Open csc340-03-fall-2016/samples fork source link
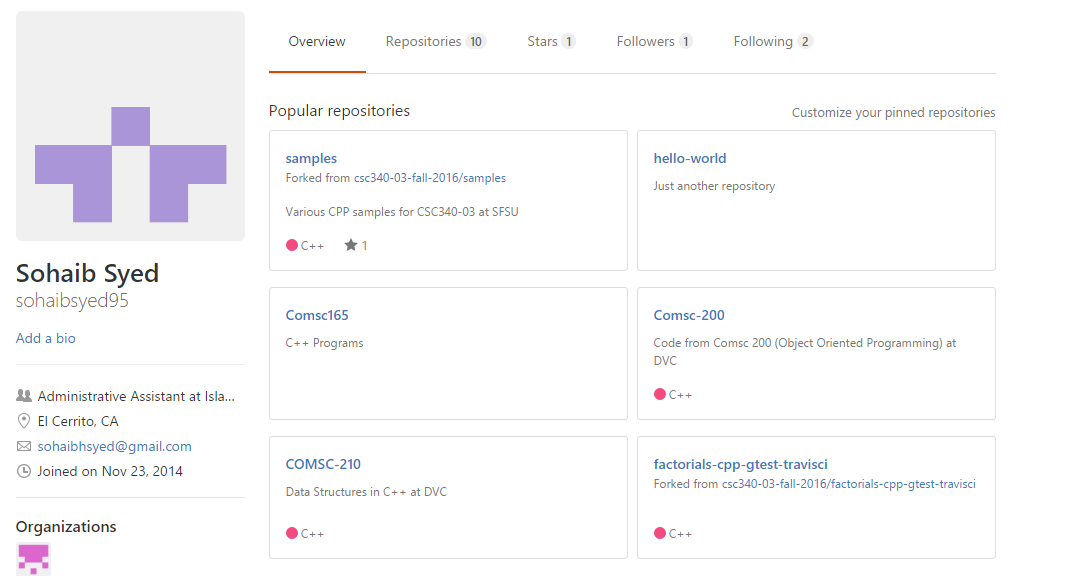This screenshot has height=576, width=1069. (x=430, y=178)
